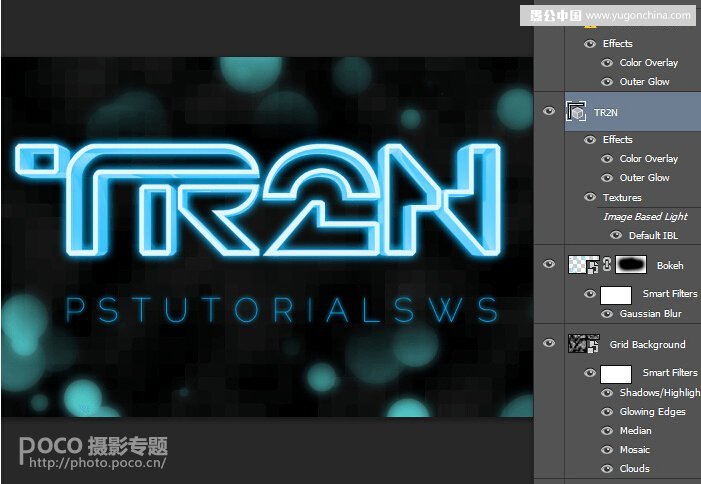Toggle Effects visibility under the TR2N layer
701x484 pixels.
[x=590, y=140]
